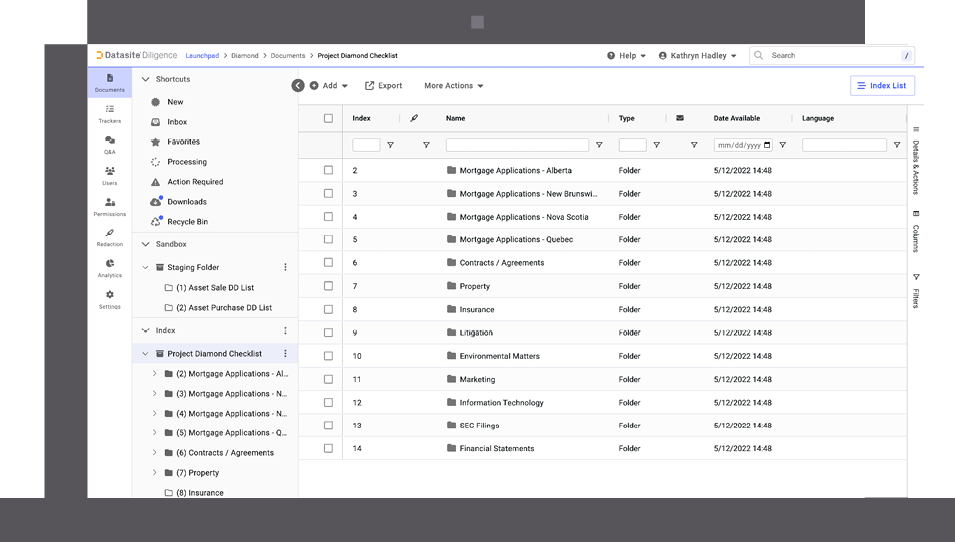Go to the Users sidebar icon
The width and height of the screenshot is (955, 542).
click(110, 175)
